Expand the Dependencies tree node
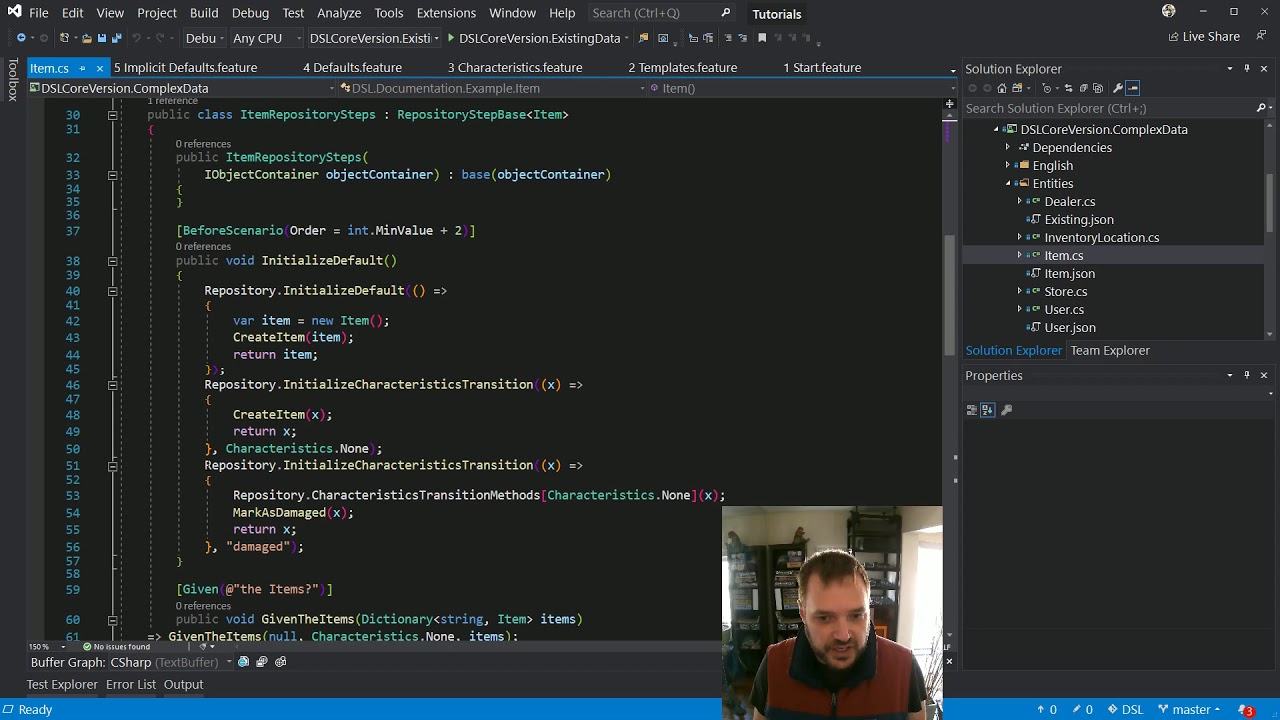 tap(1008, 147)
